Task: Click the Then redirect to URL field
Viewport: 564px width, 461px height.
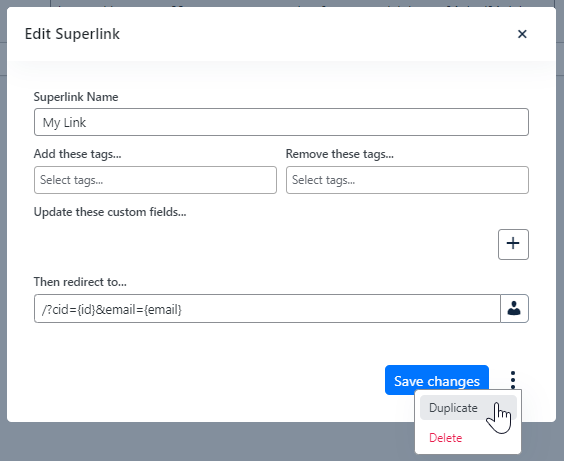Action: point(267,309)
